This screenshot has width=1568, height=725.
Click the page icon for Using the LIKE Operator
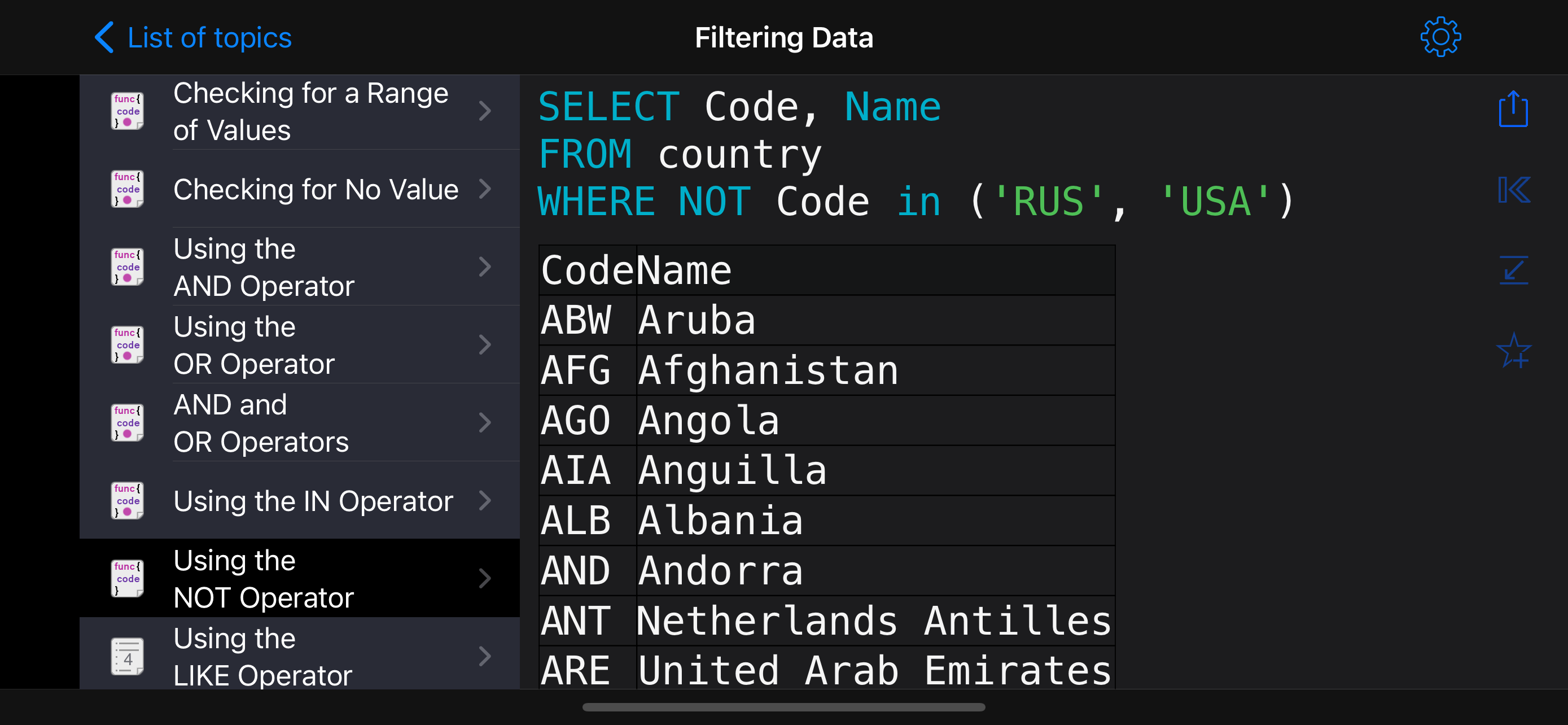point(127,657)
